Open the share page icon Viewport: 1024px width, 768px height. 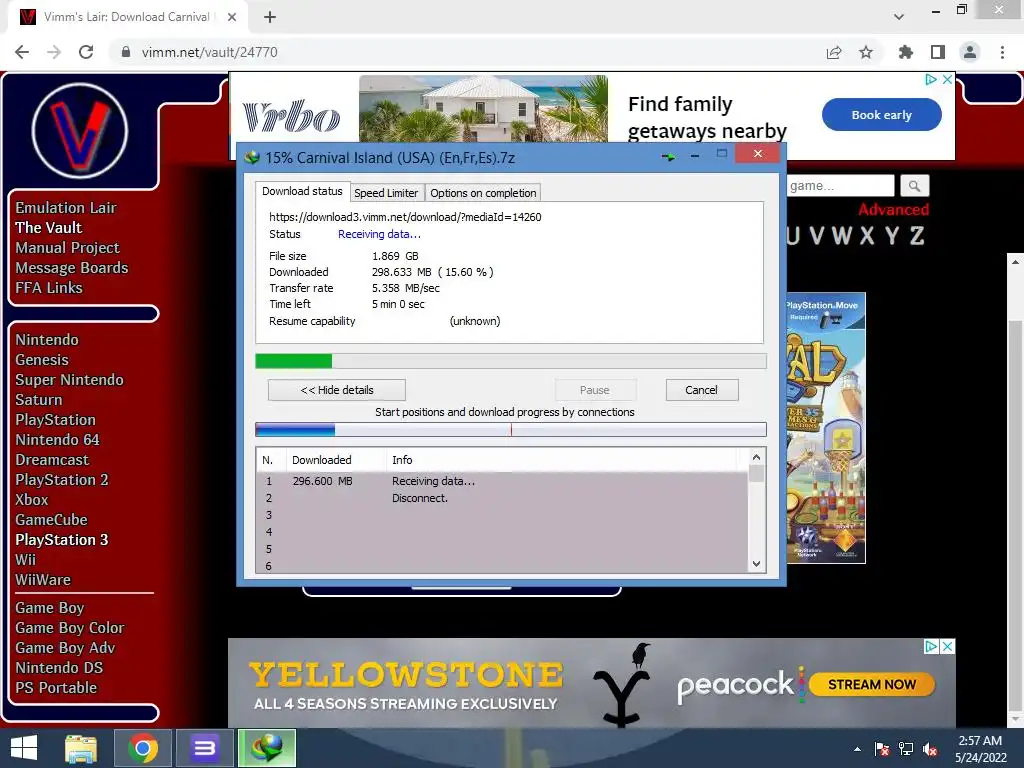pyautogui.click(x=834, y=52)
